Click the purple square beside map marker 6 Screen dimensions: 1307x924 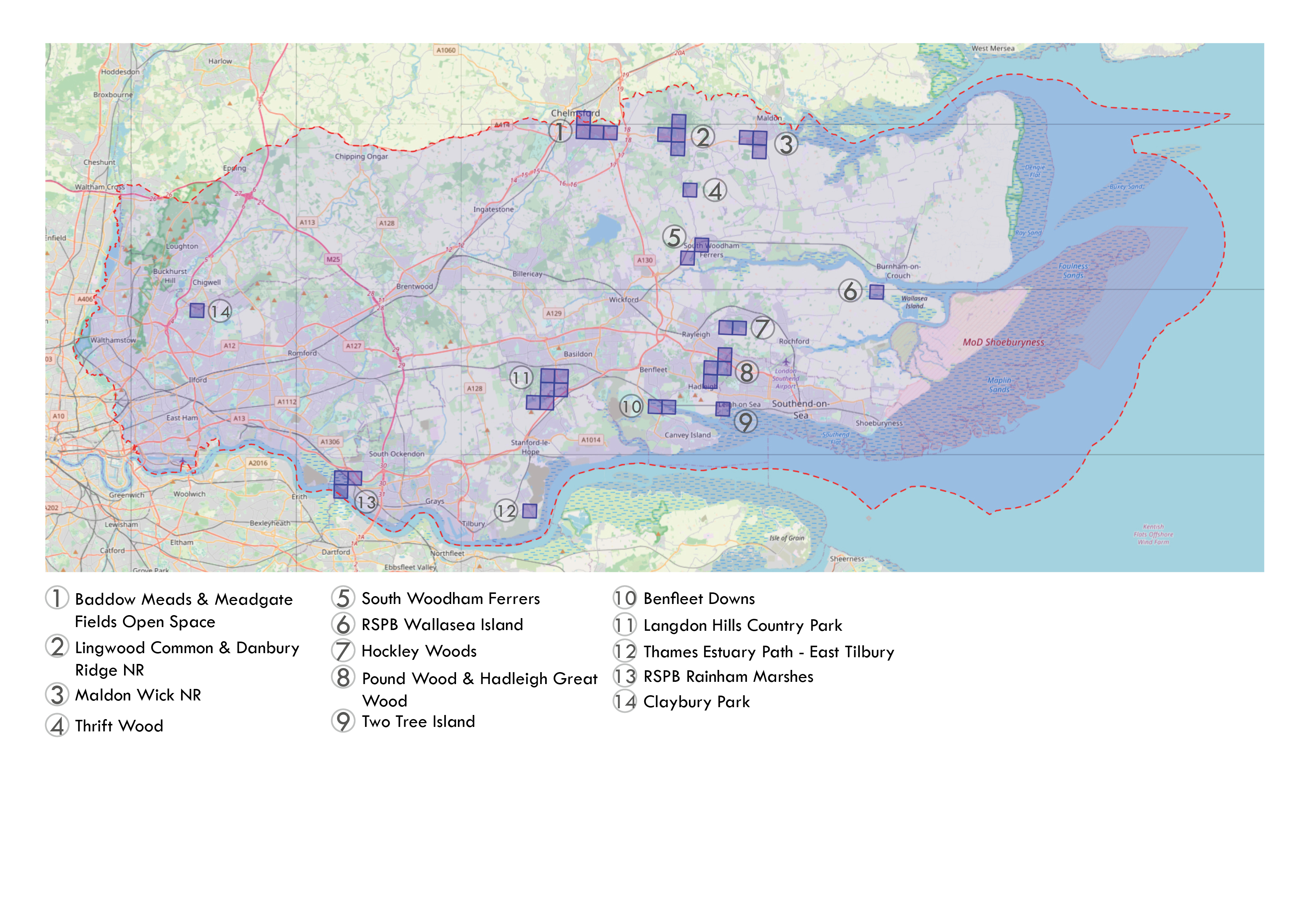(x=877, y=292)
